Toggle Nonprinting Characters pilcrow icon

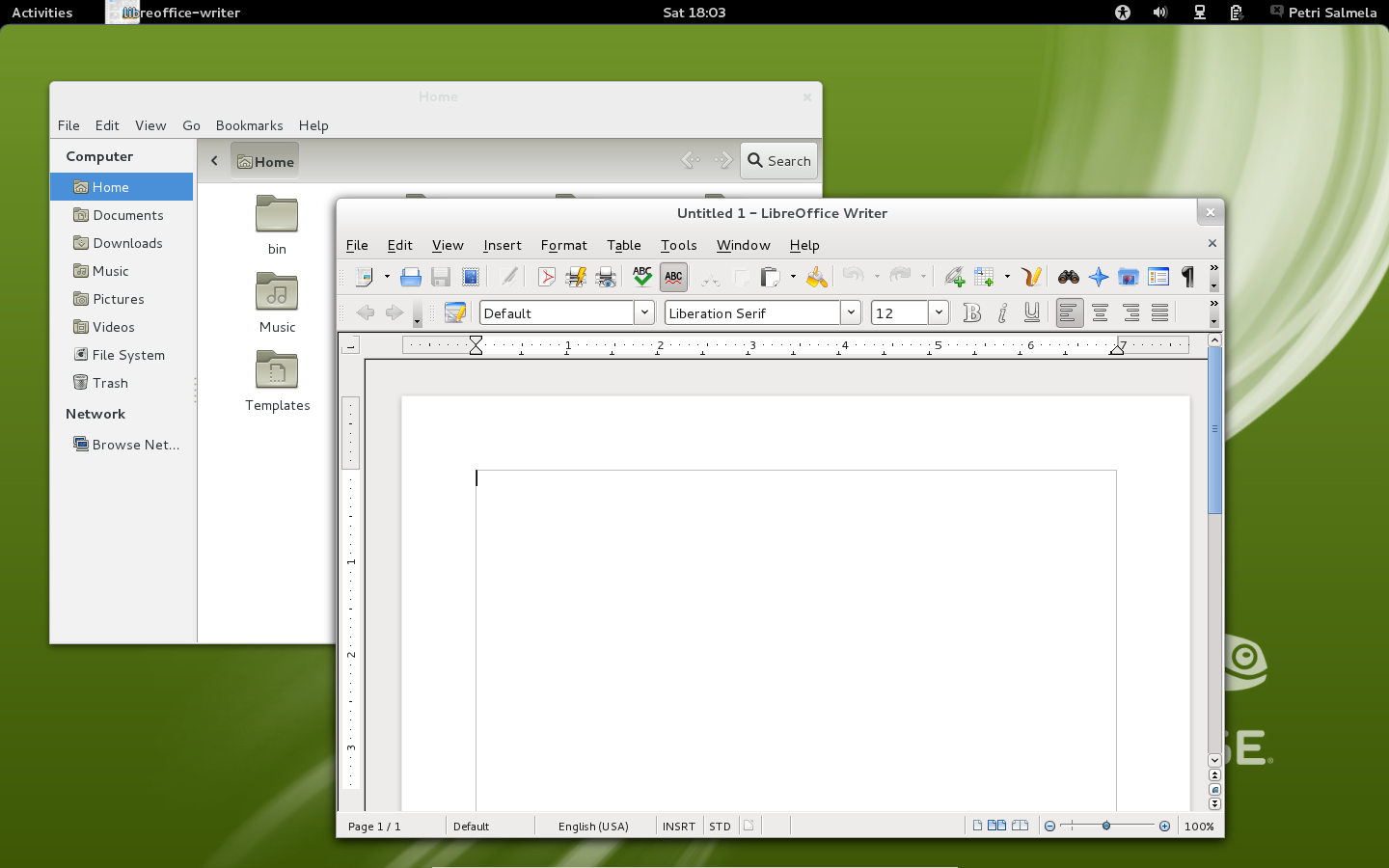coord(1187,278)
